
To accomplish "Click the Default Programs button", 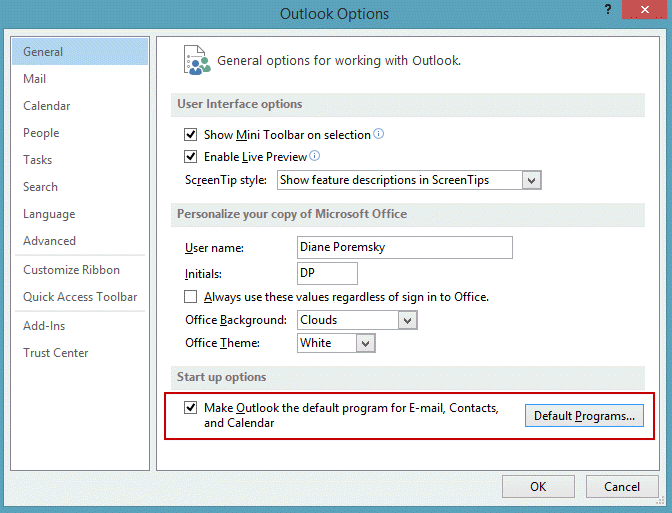I will coord(584,416).
